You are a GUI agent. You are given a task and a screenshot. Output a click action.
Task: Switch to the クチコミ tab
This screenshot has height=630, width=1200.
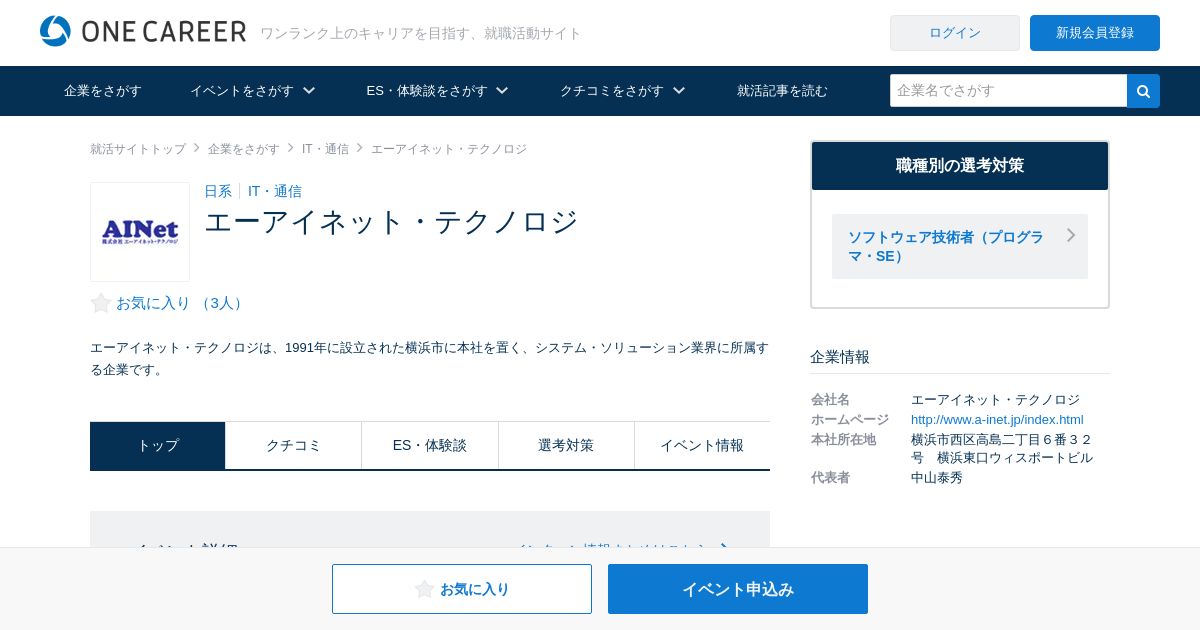(294, 445)
